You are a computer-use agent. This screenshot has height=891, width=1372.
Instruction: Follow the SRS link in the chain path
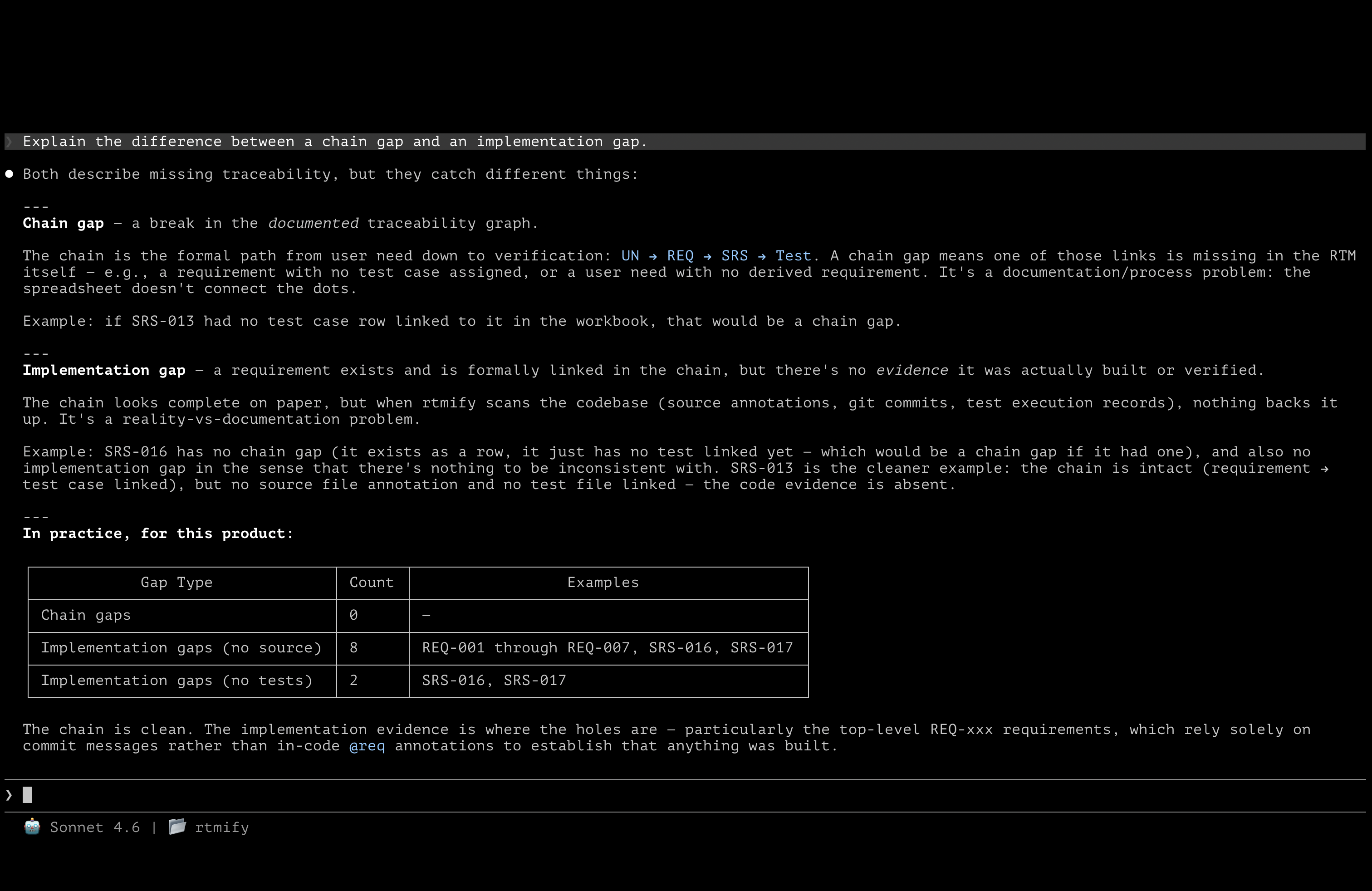(735, 255)
